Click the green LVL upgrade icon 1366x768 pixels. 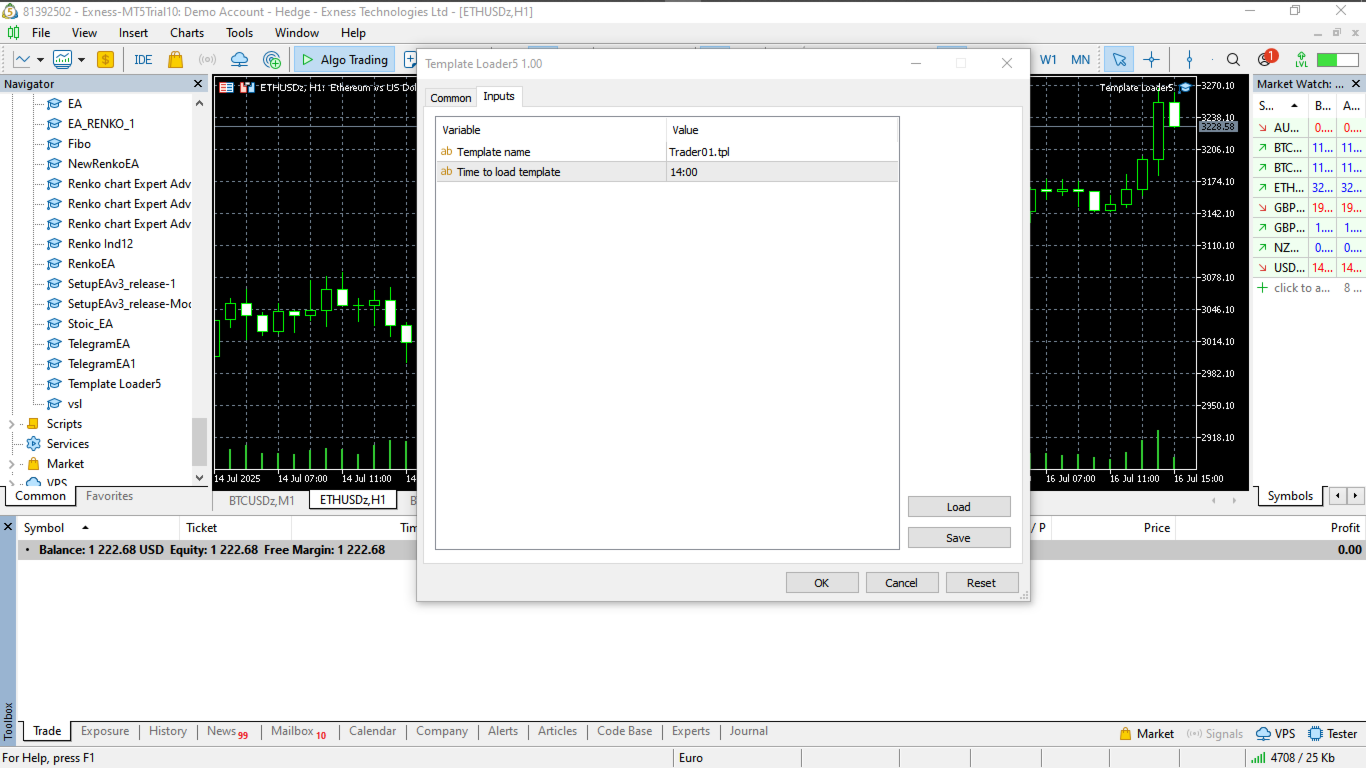point(1301,60)
